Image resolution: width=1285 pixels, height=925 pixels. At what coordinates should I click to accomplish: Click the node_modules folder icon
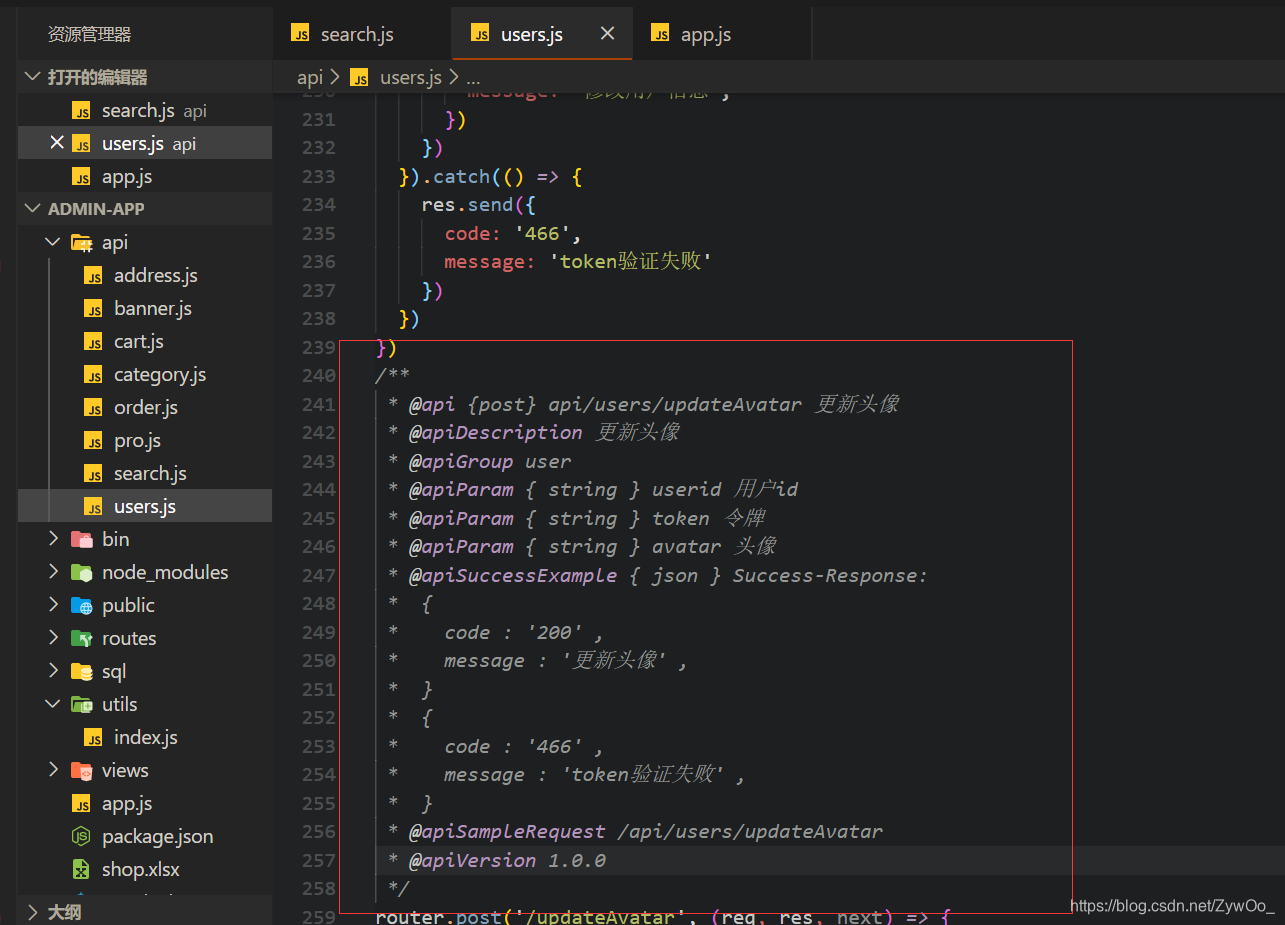[x=82, y=572]
